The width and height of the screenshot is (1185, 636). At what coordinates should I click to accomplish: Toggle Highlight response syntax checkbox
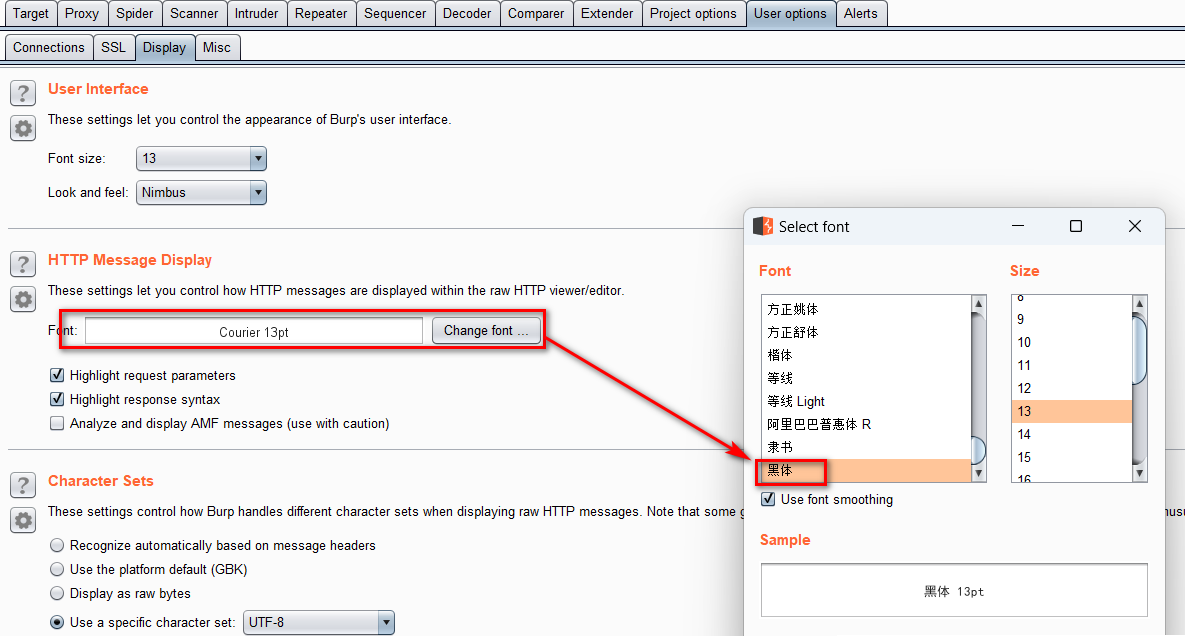(x=57, y=399)
